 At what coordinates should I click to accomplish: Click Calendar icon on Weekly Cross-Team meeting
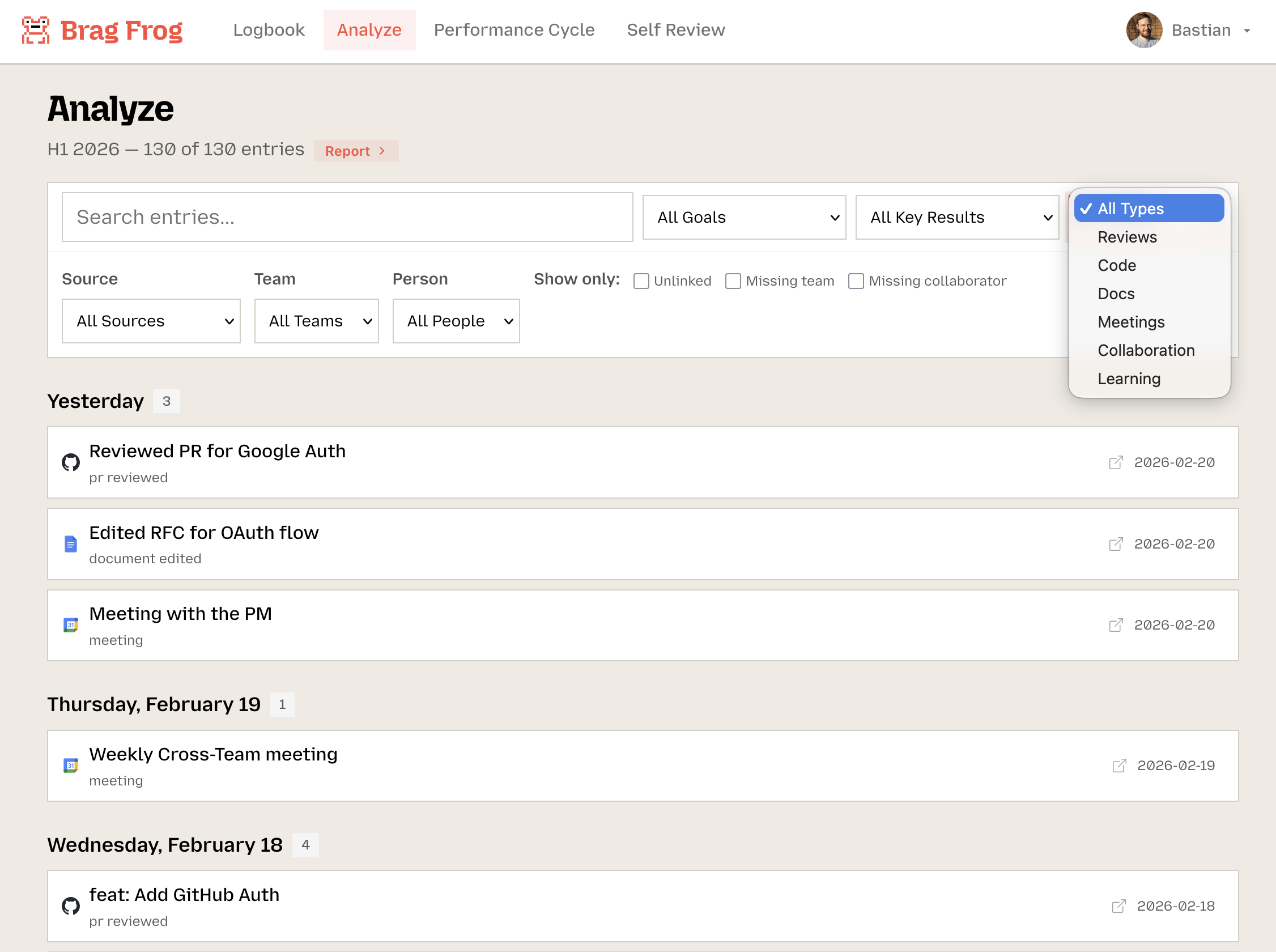[70, 766]
